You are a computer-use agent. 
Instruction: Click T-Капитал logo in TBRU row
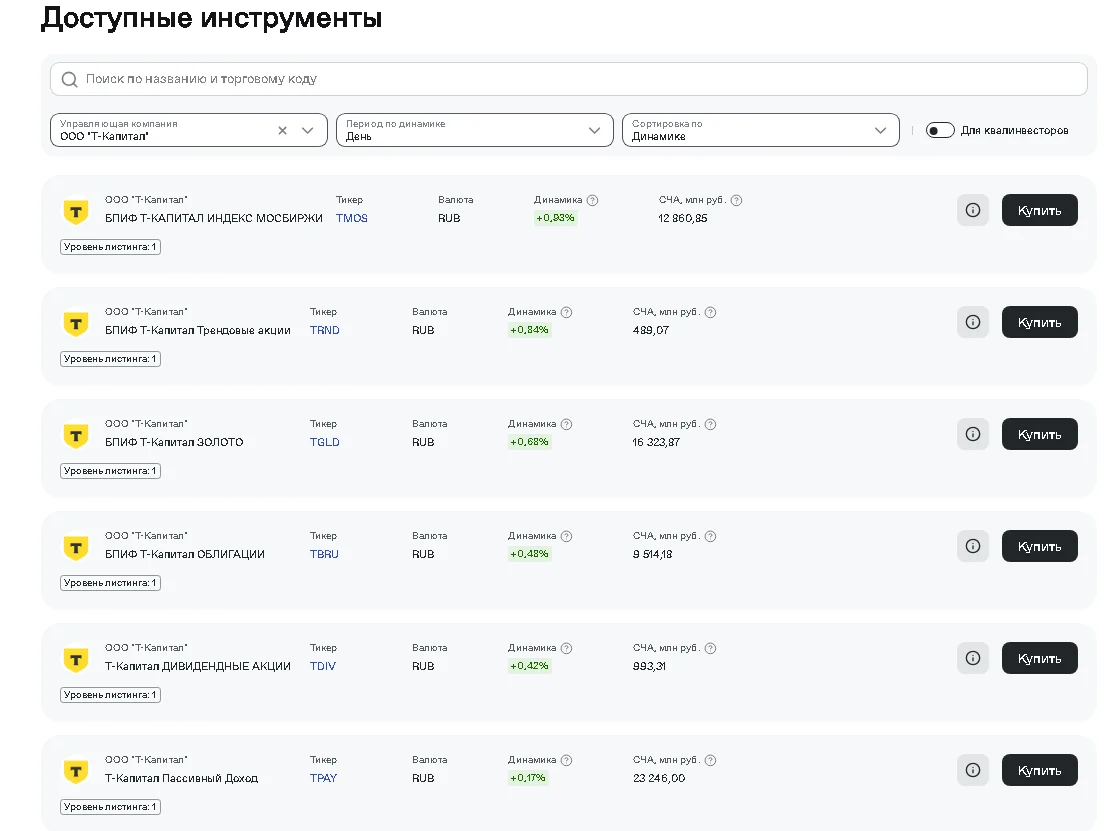[76, 546]
